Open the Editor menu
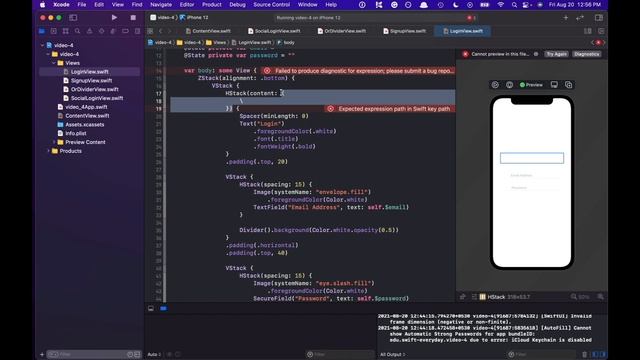The image size is (640, 360). [x=187, y=4]
